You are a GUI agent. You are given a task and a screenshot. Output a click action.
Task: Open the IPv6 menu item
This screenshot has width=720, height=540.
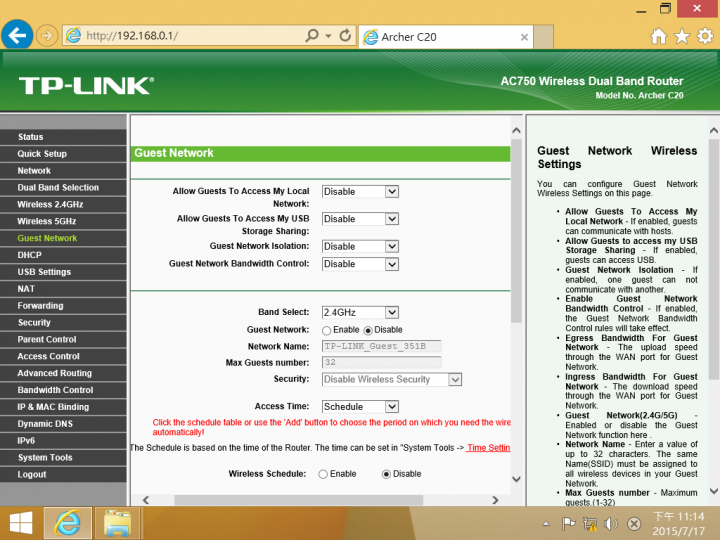pos(63,441)
